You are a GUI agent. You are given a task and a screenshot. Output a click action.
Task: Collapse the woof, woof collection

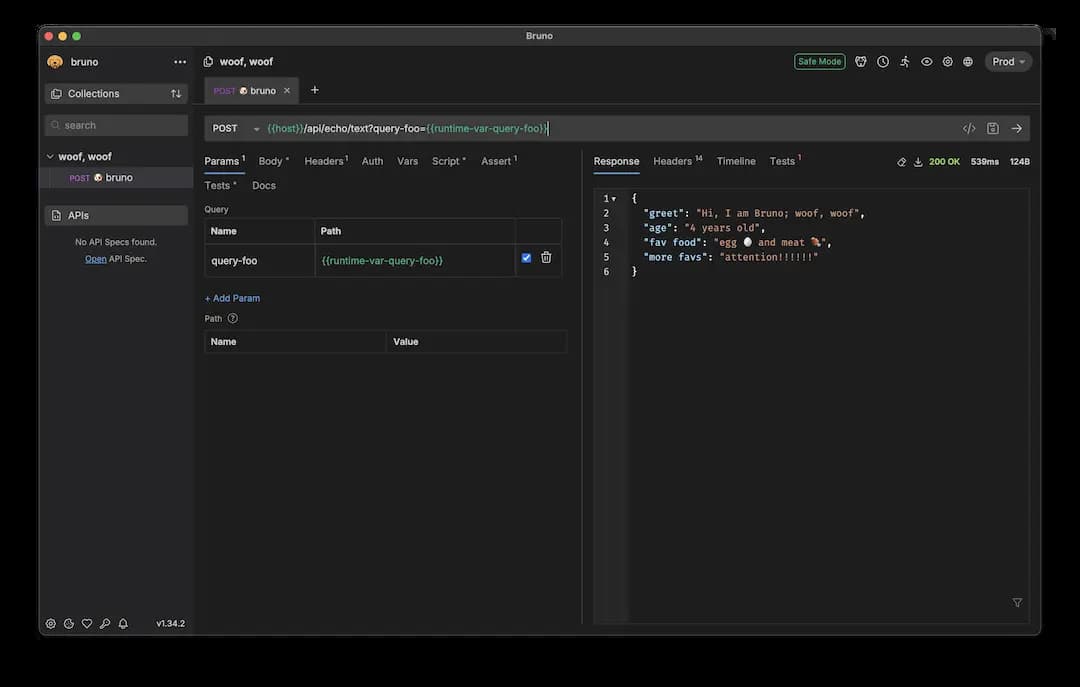[50, 157]
